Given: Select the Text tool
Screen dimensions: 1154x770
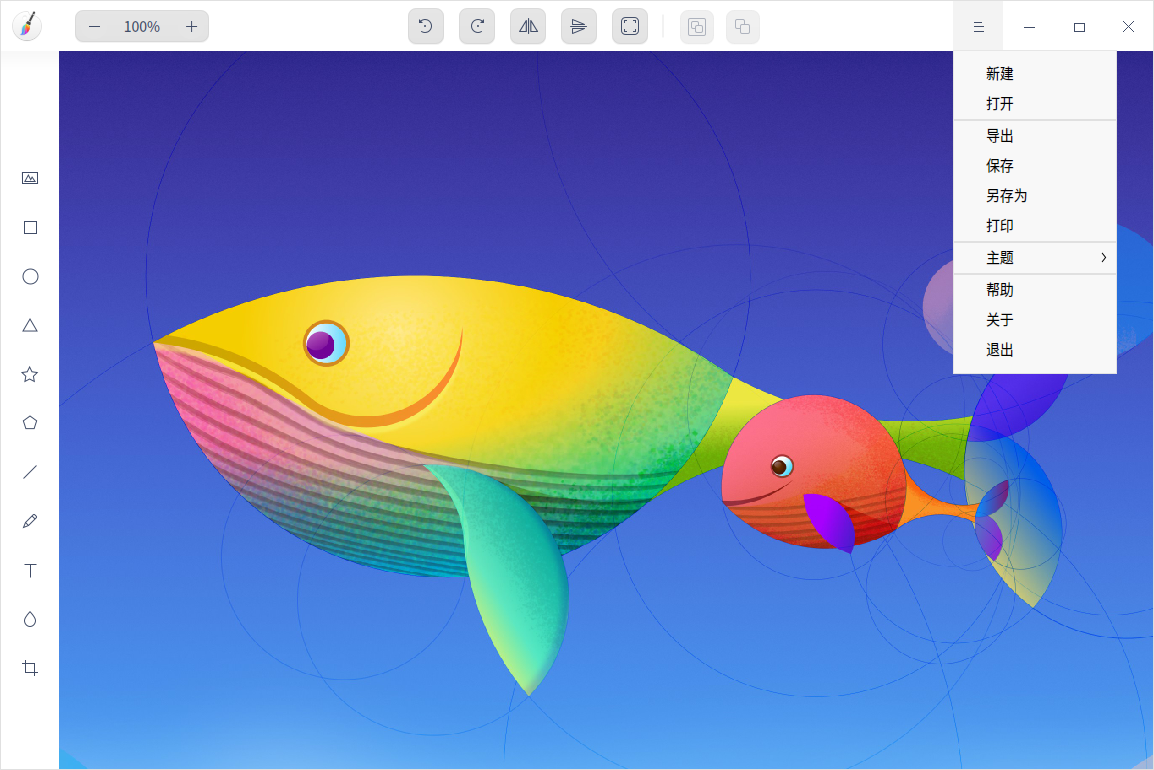Looking at the screenshot, I should point(30,571).
